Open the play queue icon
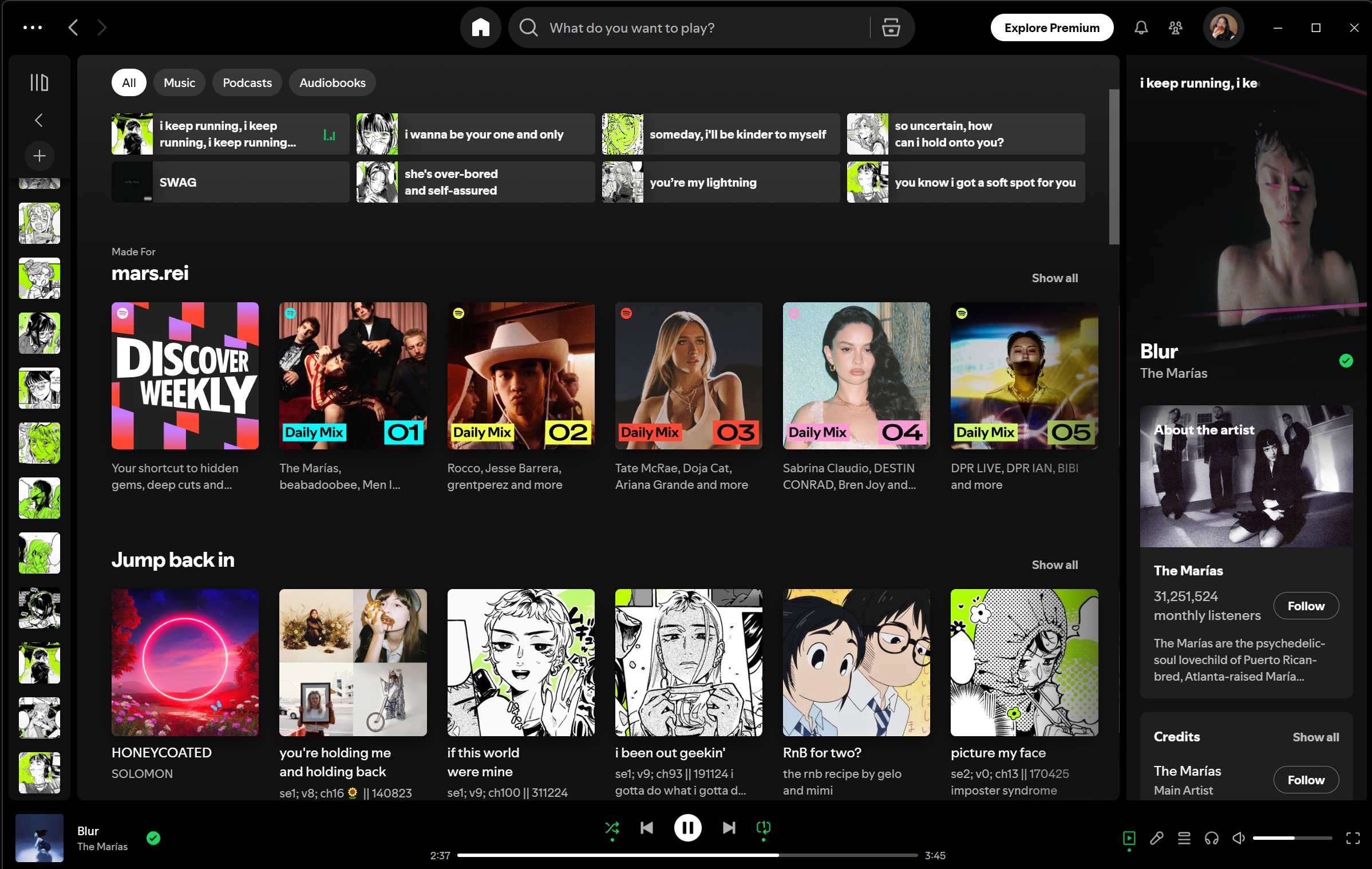 [x=1184, y=838]
